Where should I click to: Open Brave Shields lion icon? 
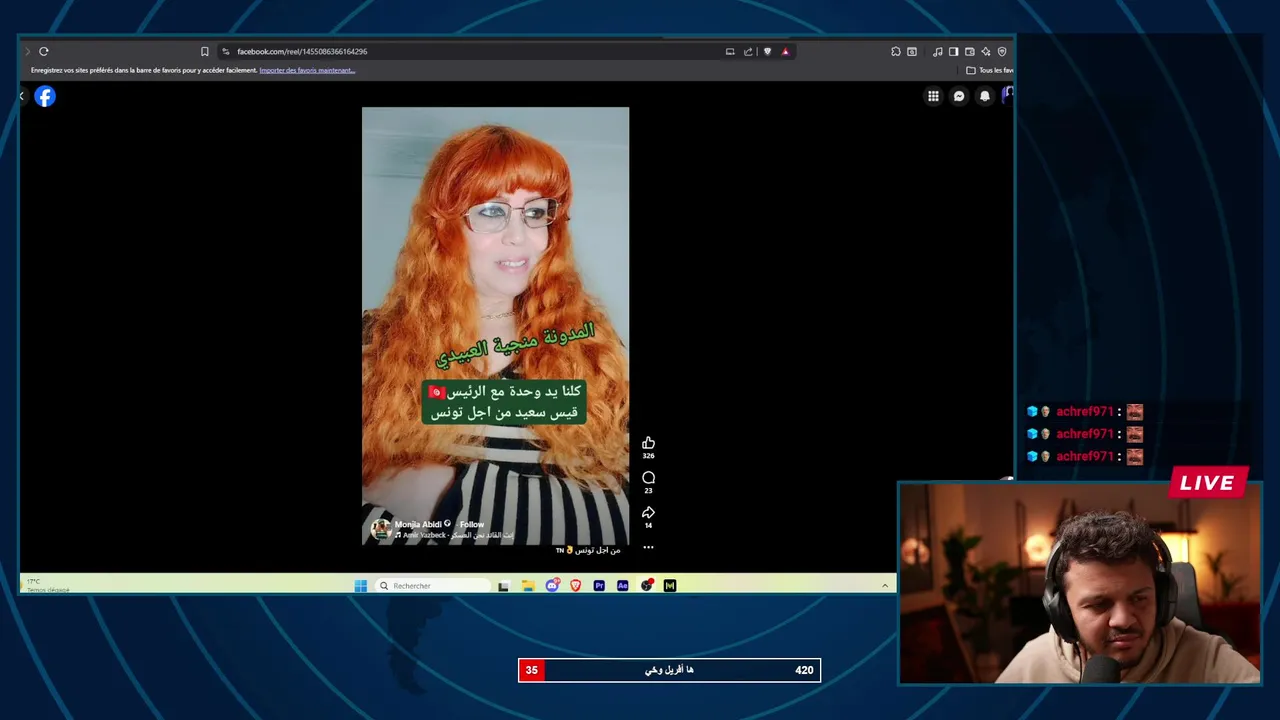(767, 51)
